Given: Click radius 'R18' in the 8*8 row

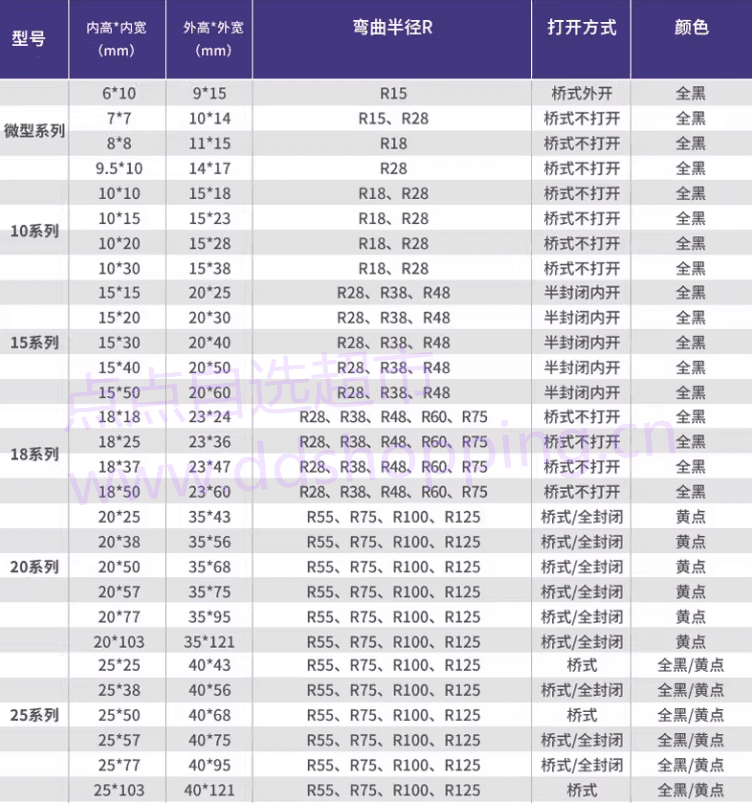Looking at the screenshot, I should (x=393, y=143).
